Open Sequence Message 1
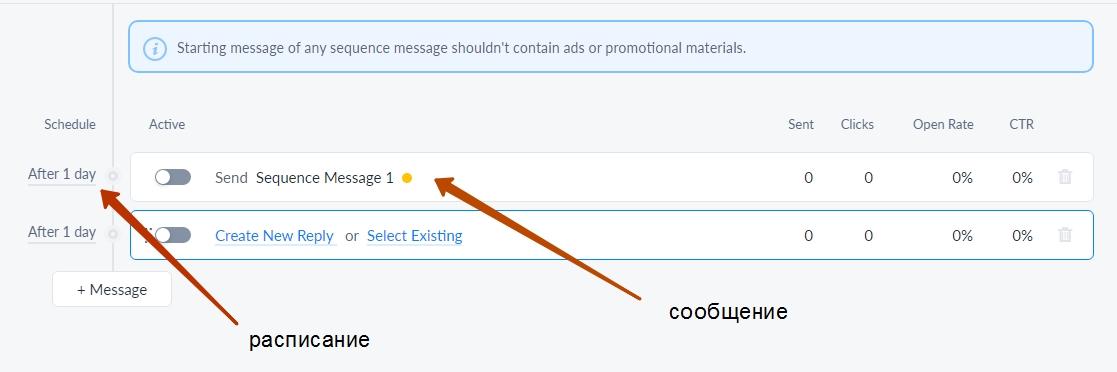 pyautogui.click(x=324, y=178)
